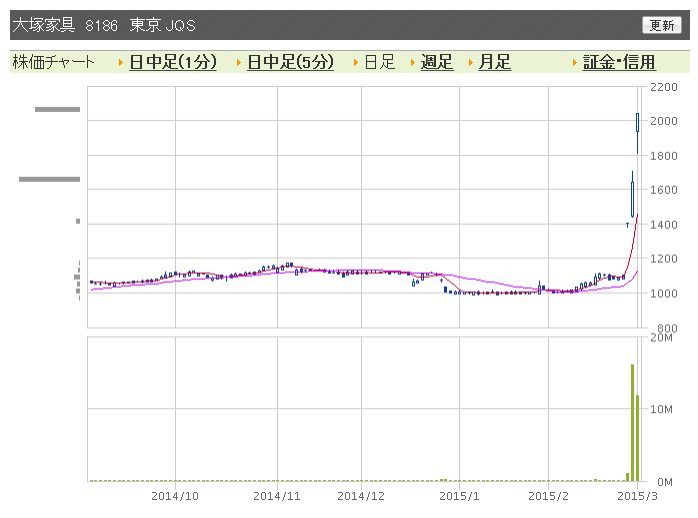Click the 20M volume axis label

(x=661, y=338)
